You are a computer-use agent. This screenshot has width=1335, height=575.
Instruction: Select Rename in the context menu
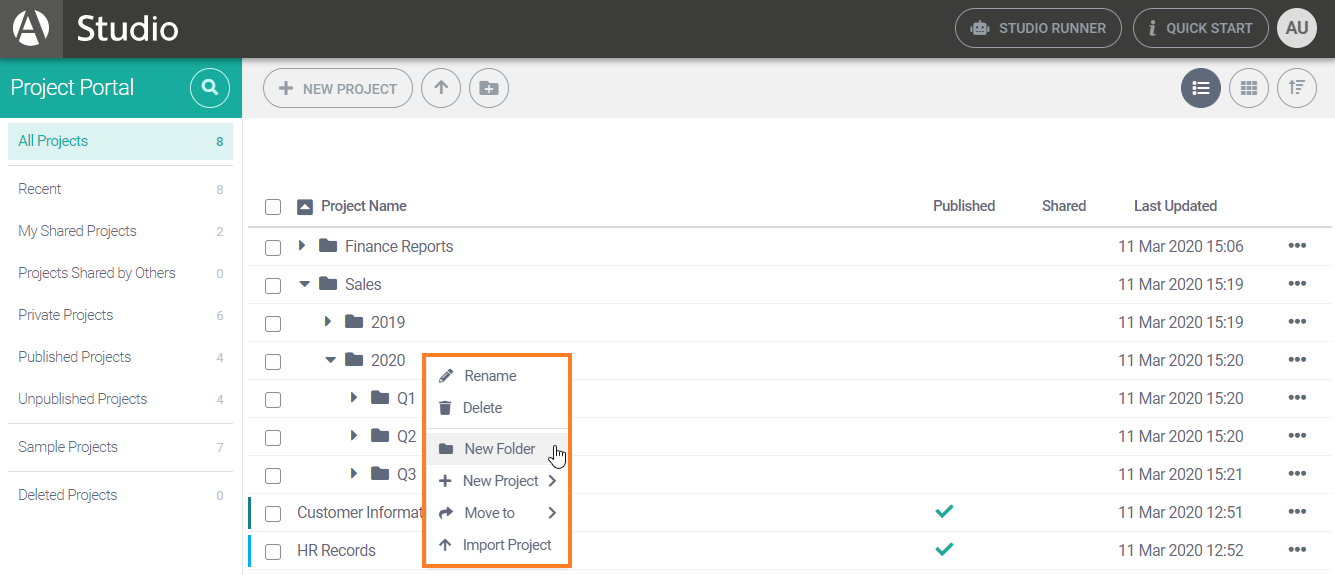pos(489,376)
